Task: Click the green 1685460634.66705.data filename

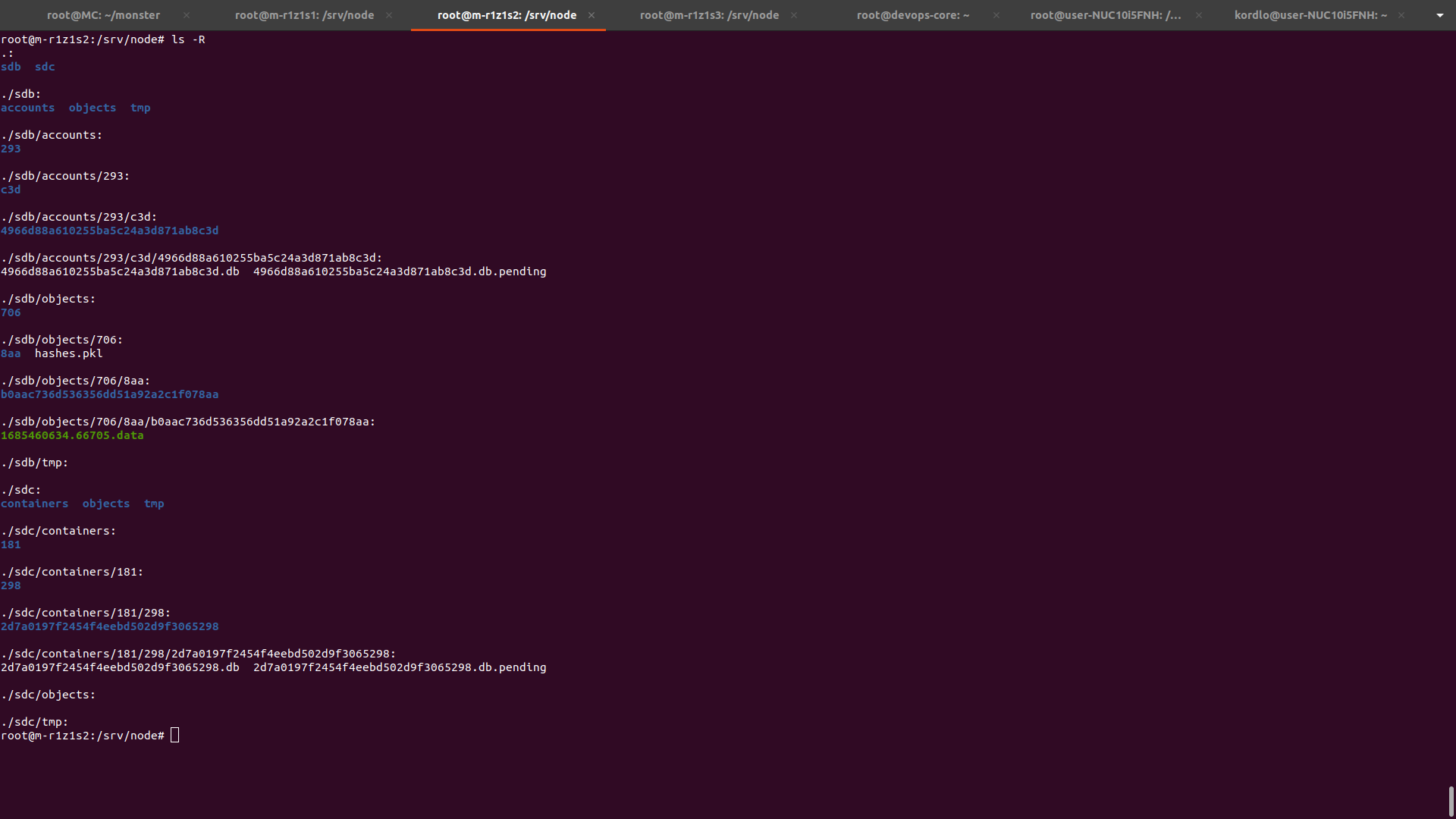Action: (72, 435)
